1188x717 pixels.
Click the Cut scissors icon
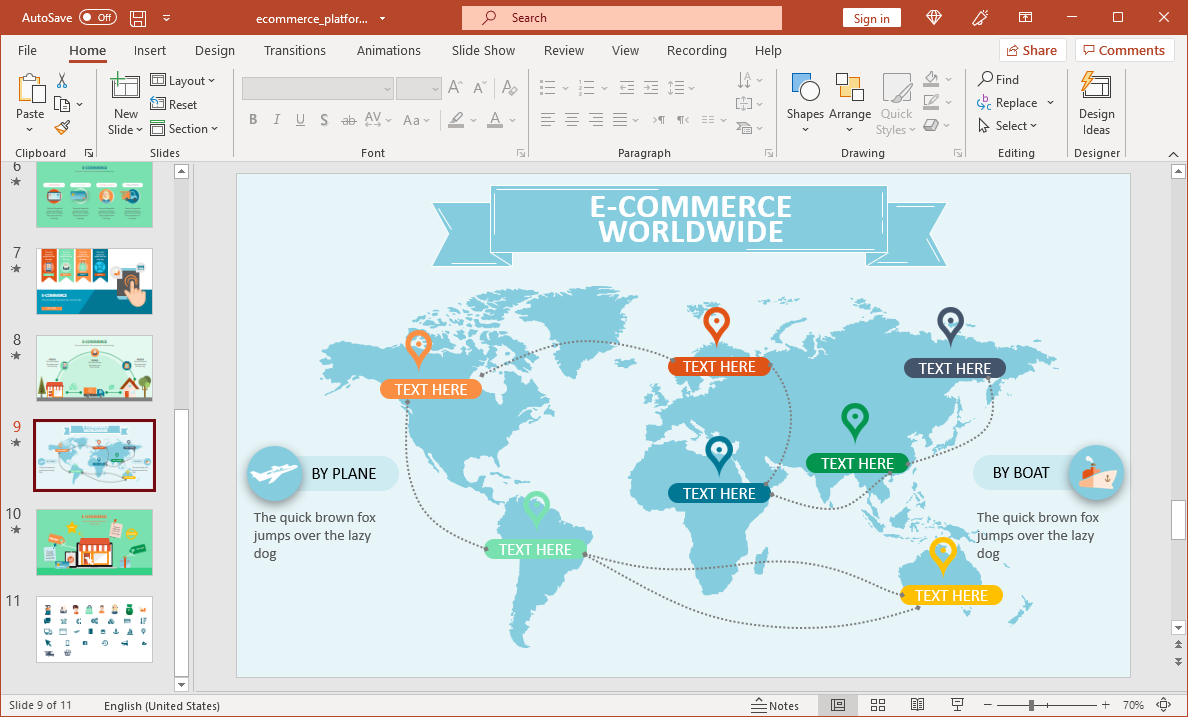pyautogui.click(x=62, y=81)
